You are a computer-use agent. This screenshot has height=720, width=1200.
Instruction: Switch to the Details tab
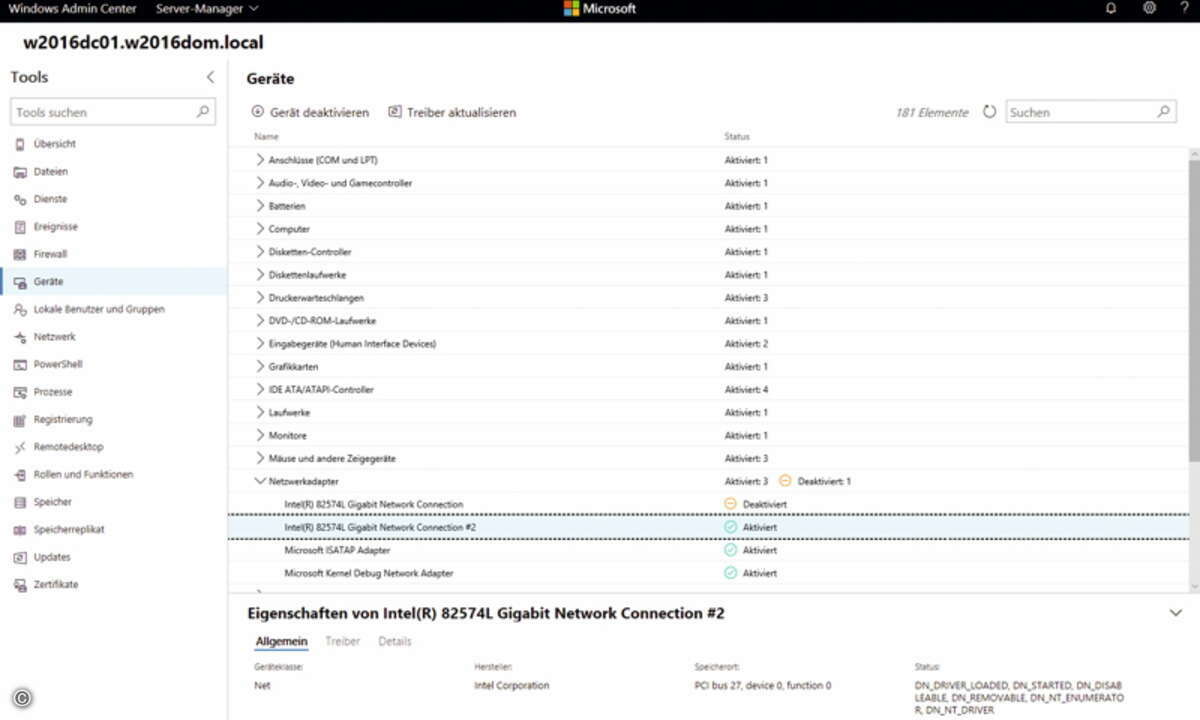click(395, 642)
